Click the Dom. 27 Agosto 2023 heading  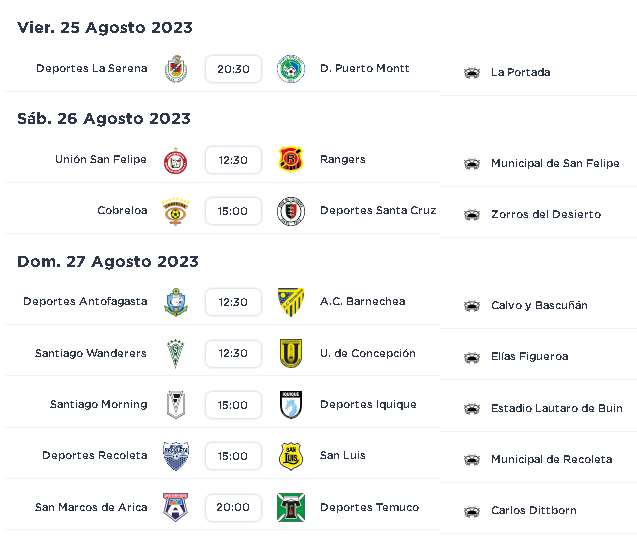click(x=108, y=262)
